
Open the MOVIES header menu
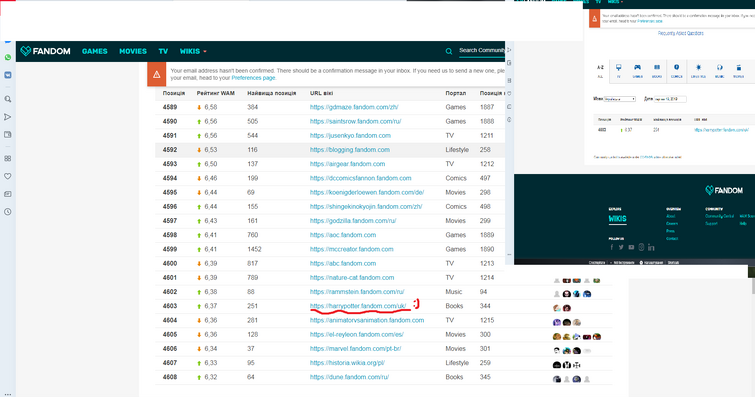coord(133,51)
